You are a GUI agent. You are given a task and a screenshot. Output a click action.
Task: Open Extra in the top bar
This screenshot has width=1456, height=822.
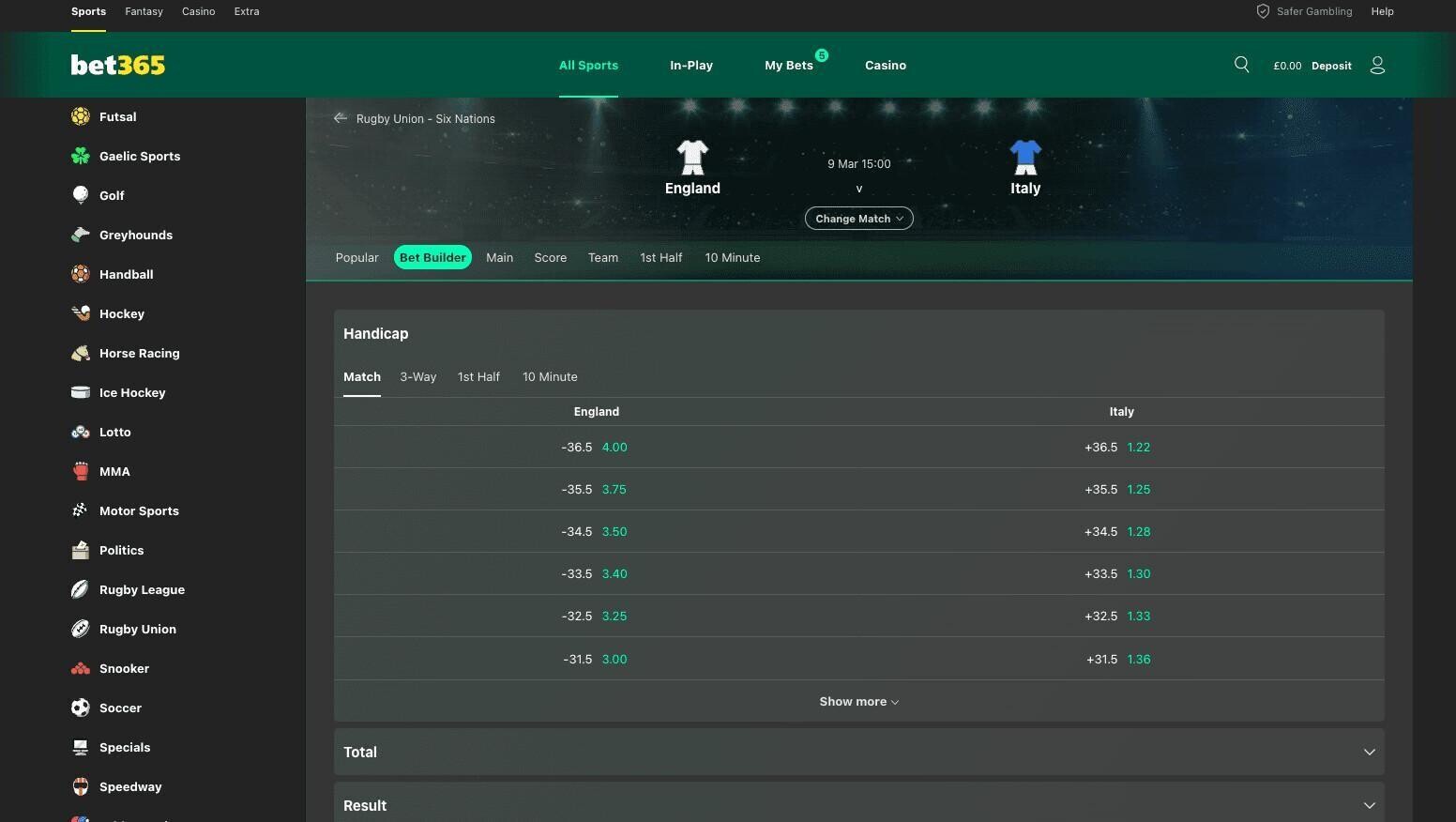247,11
